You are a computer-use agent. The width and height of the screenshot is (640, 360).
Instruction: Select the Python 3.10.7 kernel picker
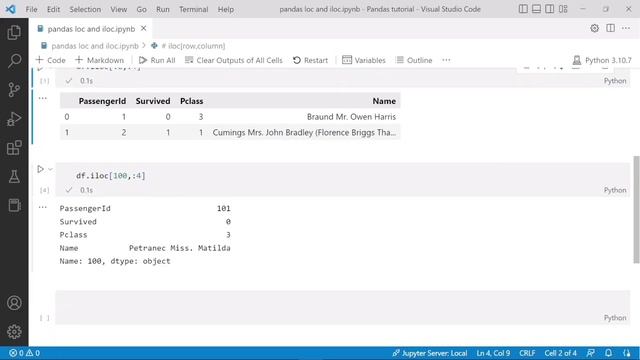click(x=602, y=60)
